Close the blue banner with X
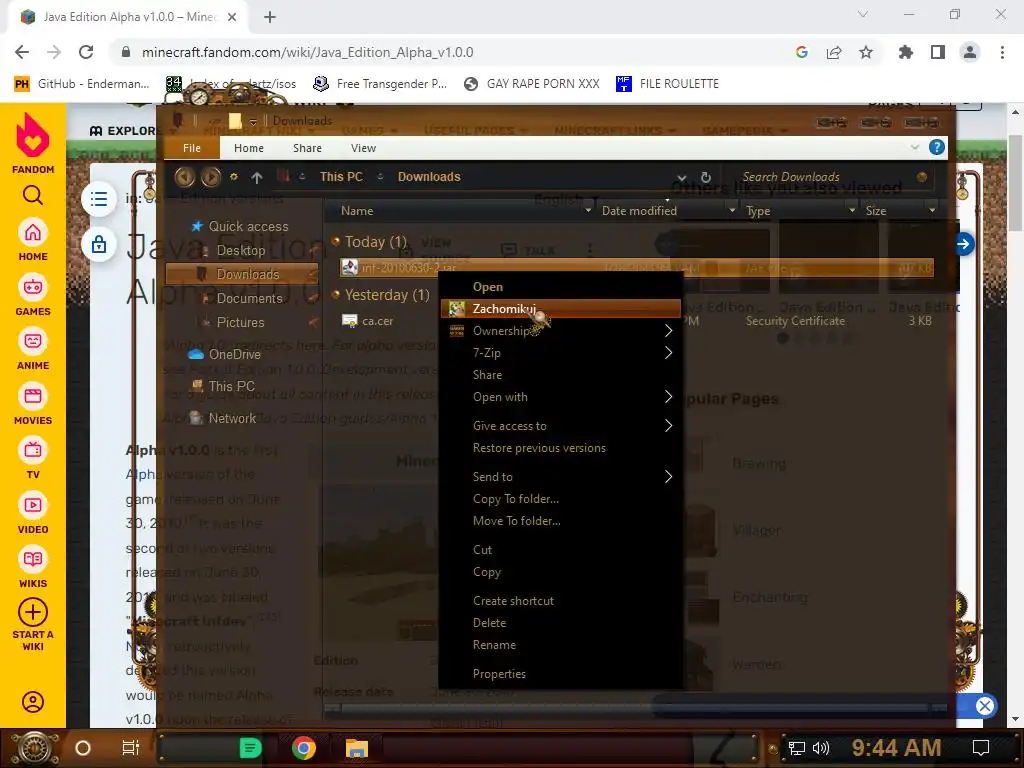 985,705
